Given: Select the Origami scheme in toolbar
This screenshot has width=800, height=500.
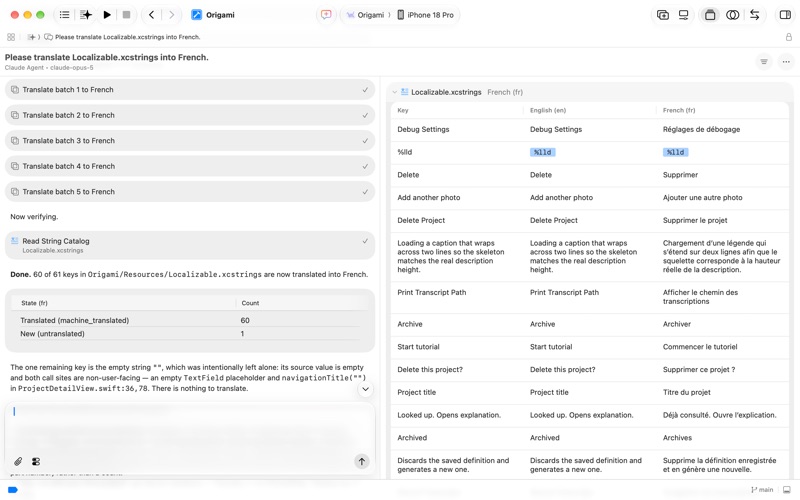Looking at the screenshot, I should point(365,15).
